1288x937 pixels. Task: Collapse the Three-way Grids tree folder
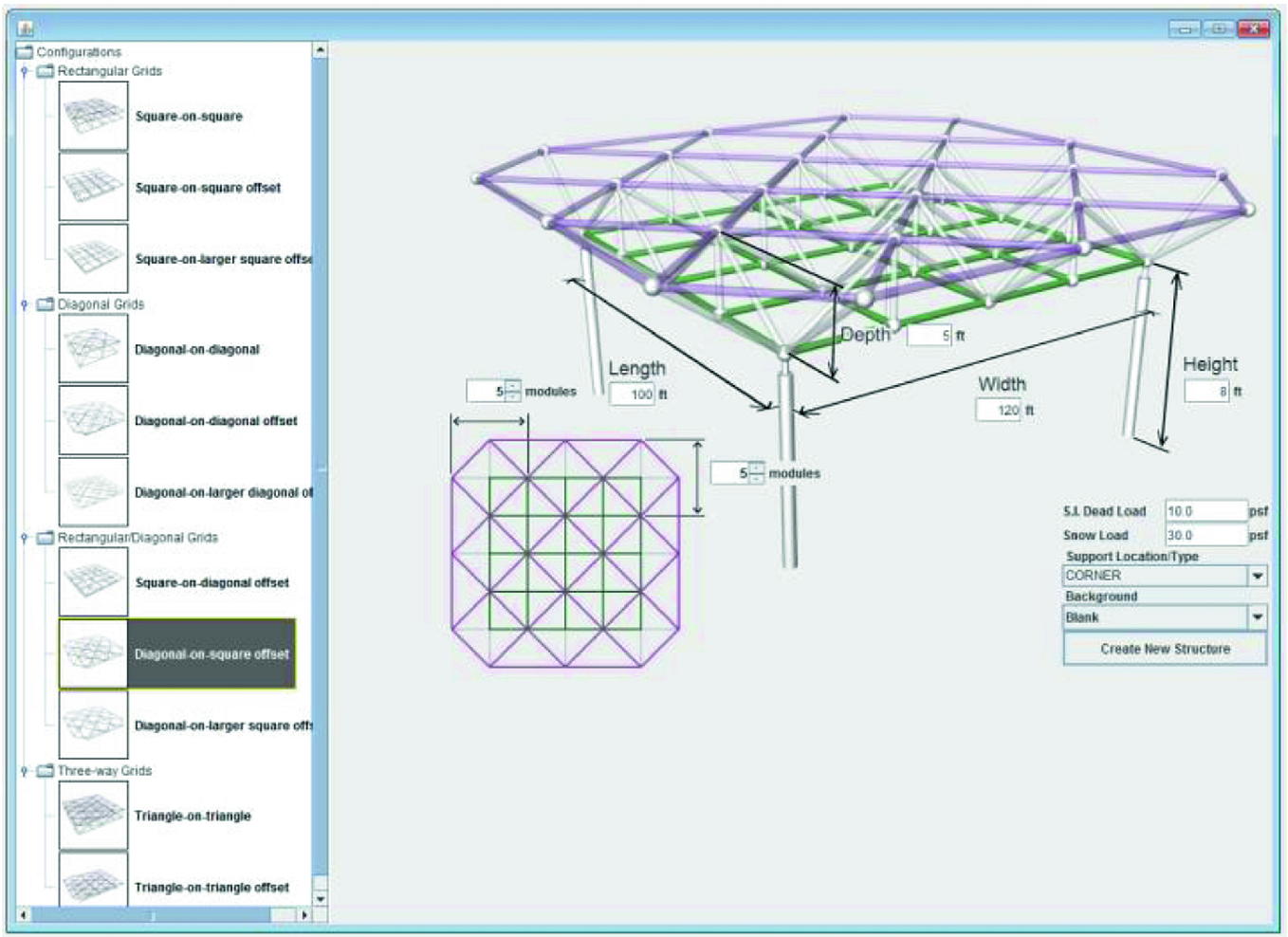coord(25,771)
